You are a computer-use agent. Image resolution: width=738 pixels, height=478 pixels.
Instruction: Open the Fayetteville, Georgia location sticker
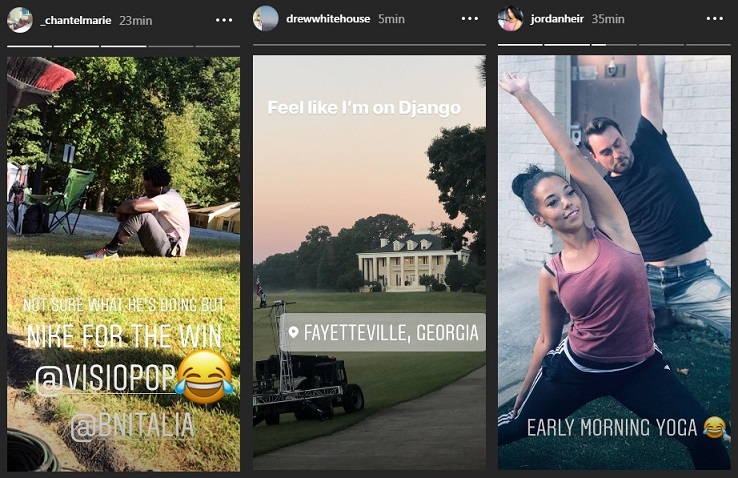pos(384,333)
